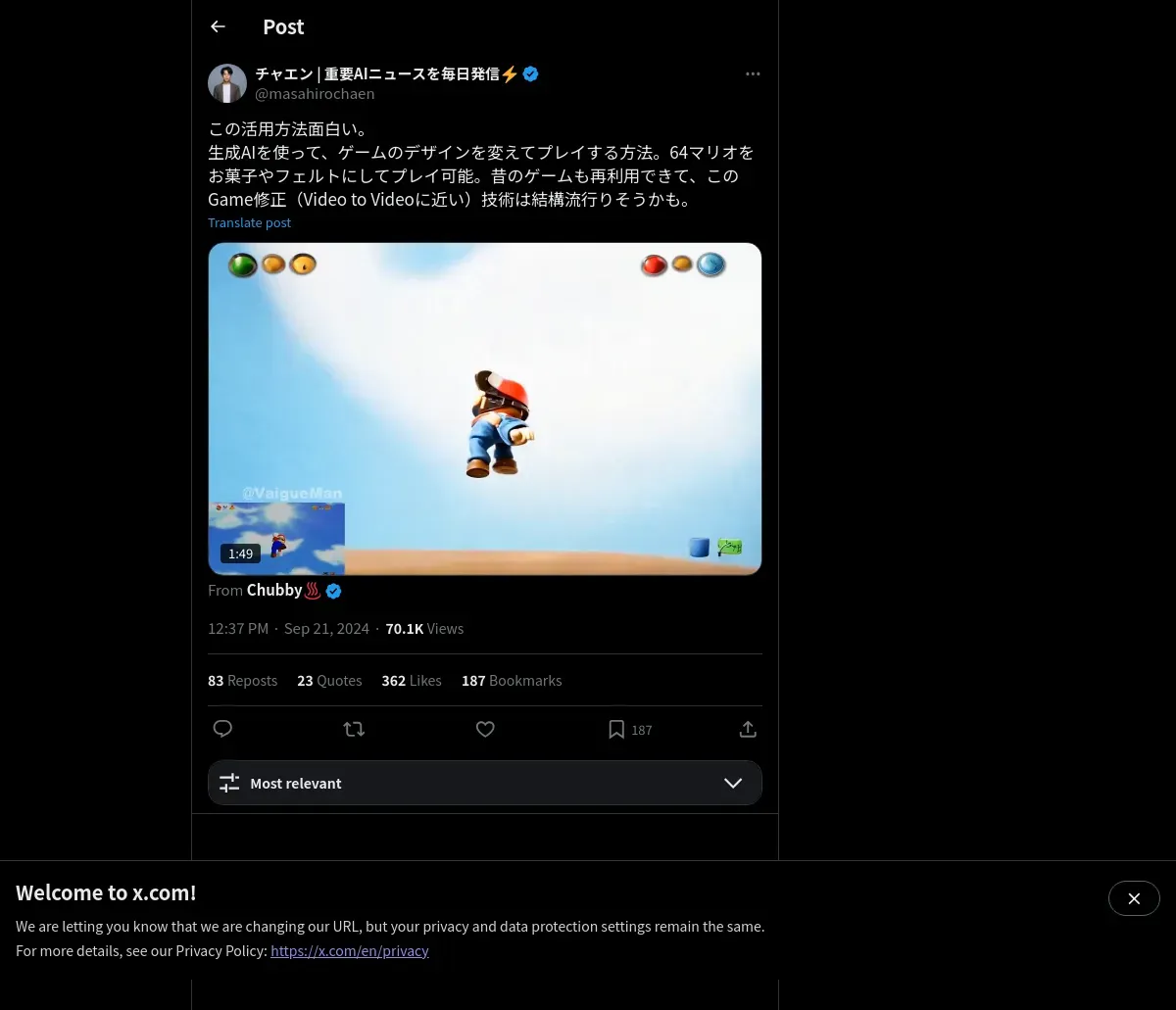Expand the Most relevant sort dropdown
Image resolution: width=1176 pixels, height=1010 pixels.
[x=485, y=783]
